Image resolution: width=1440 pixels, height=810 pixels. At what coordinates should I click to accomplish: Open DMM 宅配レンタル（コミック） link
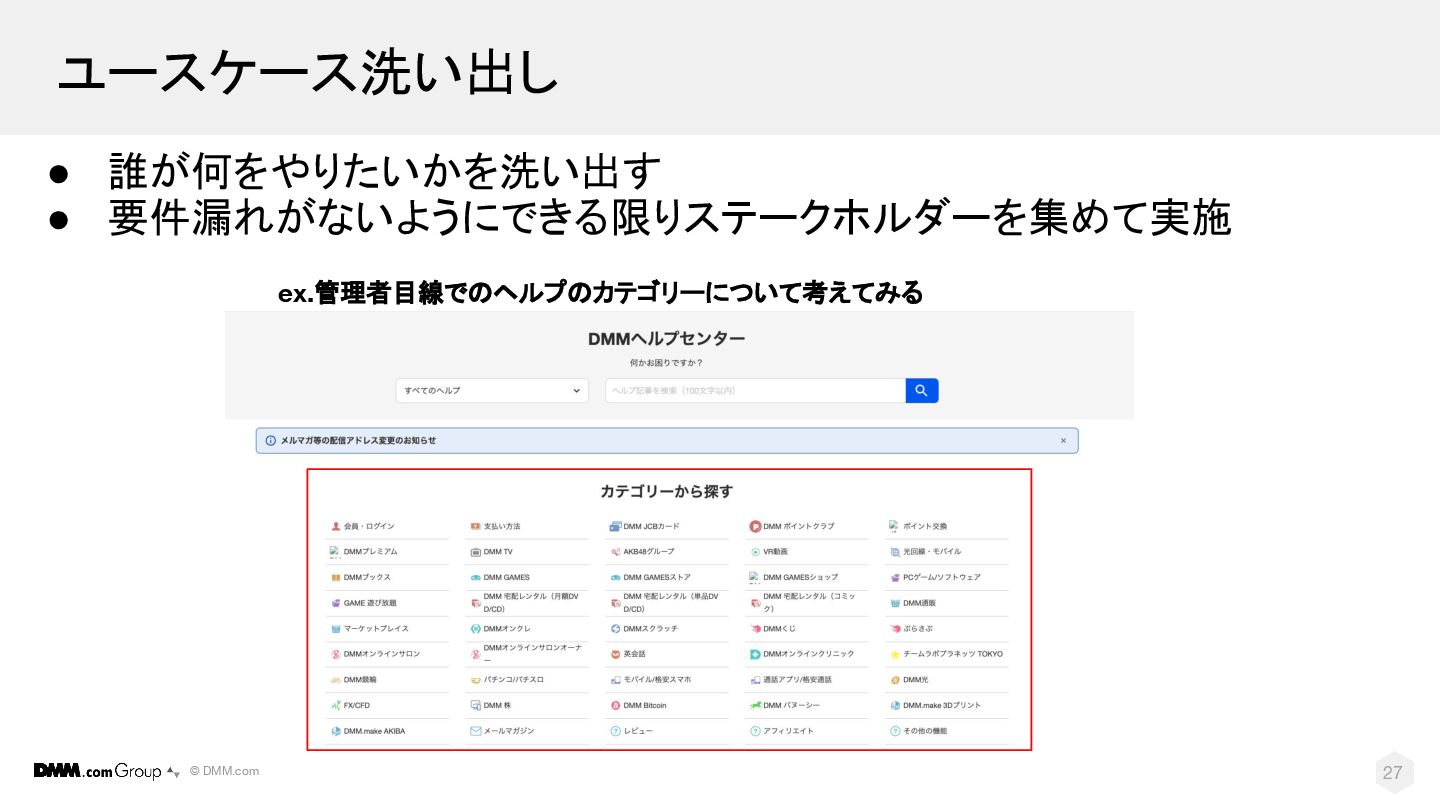pyautogui.click(x=809, y=603)
